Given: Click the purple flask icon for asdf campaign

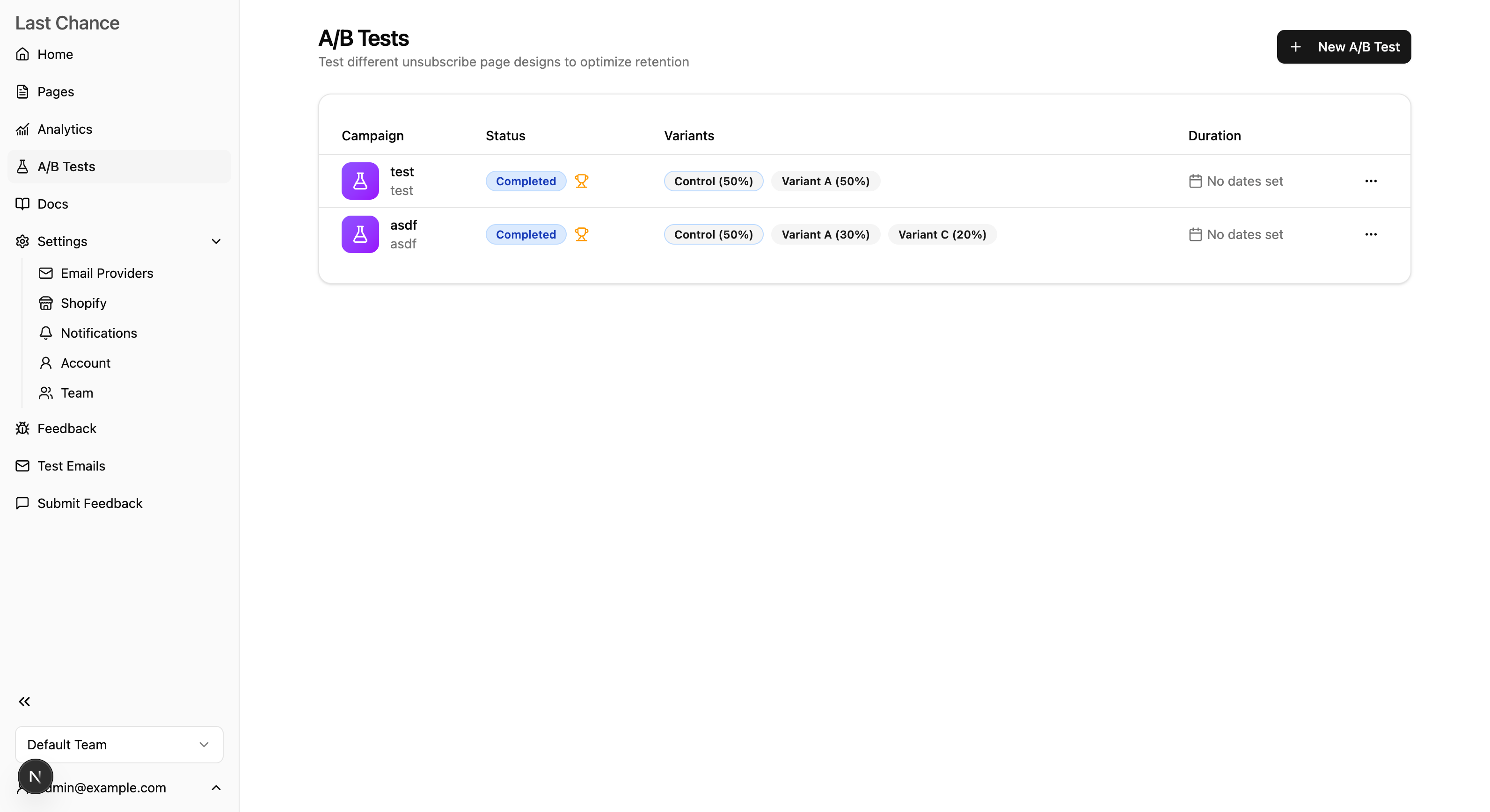Looking at the screenshot, I should pos(360,234).
